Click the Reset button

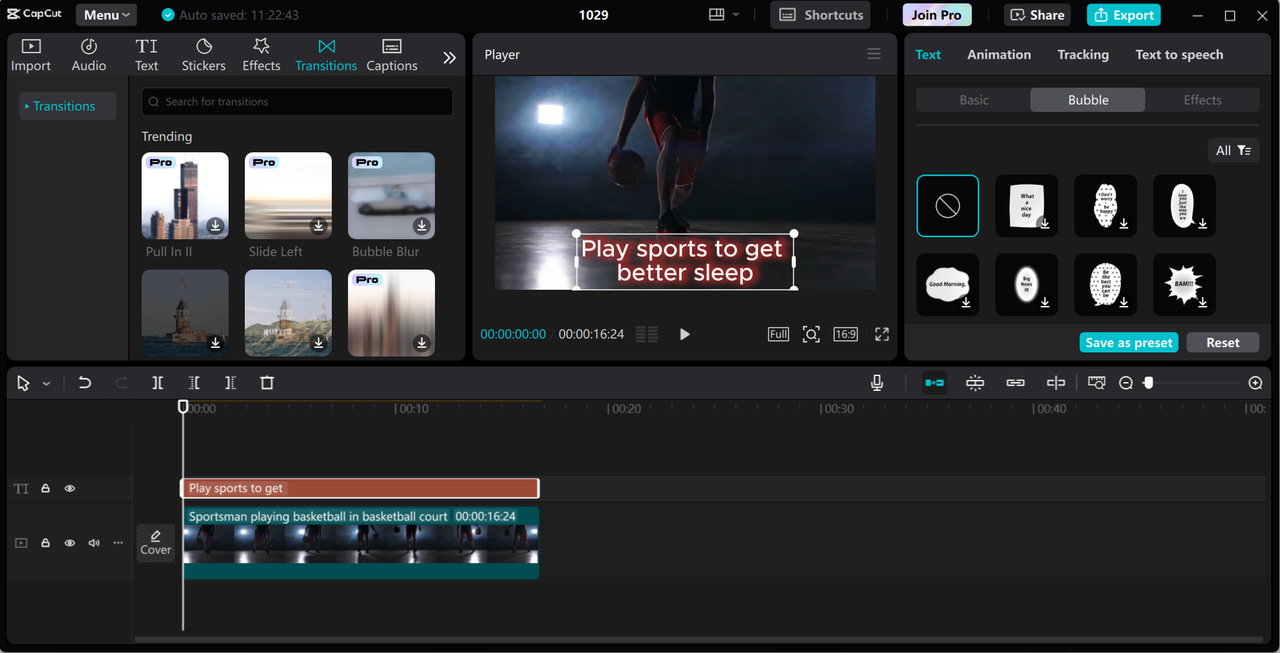pos(1222,342)
